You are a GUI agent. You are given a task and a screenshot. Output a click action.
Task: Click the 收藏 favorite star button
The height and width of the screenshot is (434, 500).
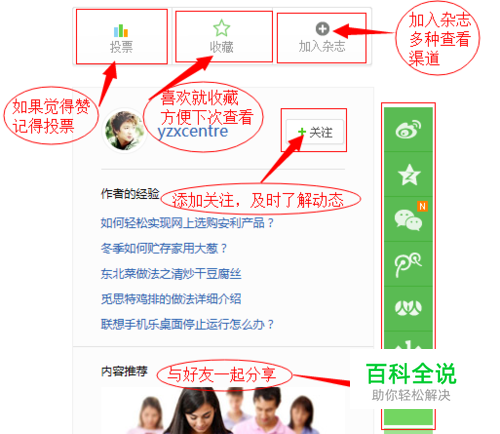coord(222,37)
